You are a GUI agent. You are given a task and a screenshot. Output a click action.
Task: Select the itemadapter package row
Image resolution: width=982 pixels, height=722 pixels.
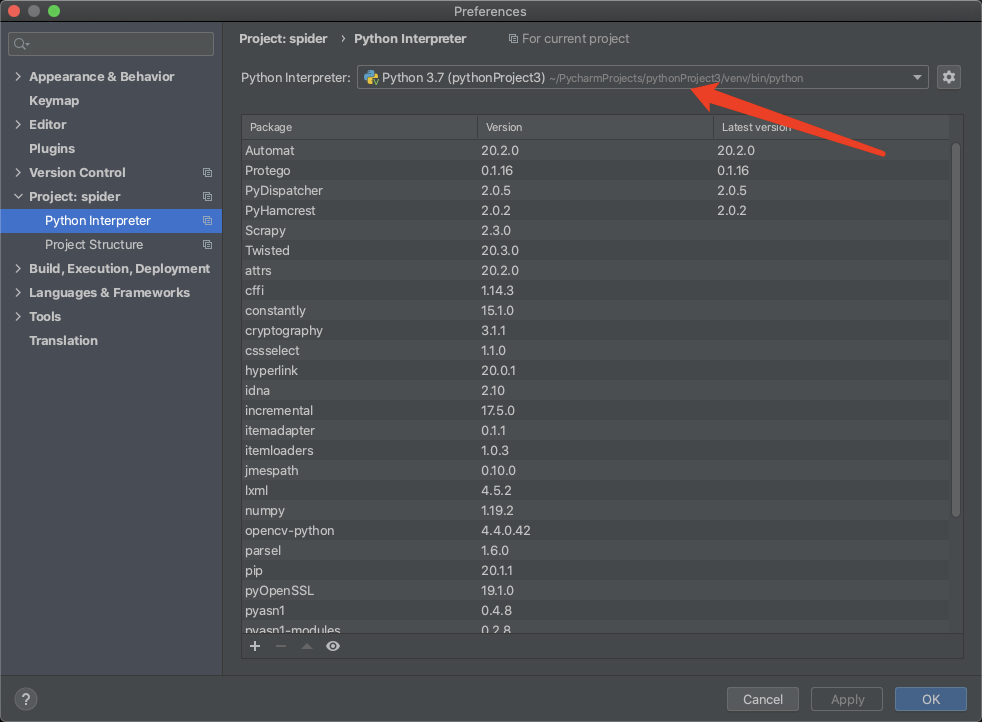pyautogui.click(x=596, y=431)
